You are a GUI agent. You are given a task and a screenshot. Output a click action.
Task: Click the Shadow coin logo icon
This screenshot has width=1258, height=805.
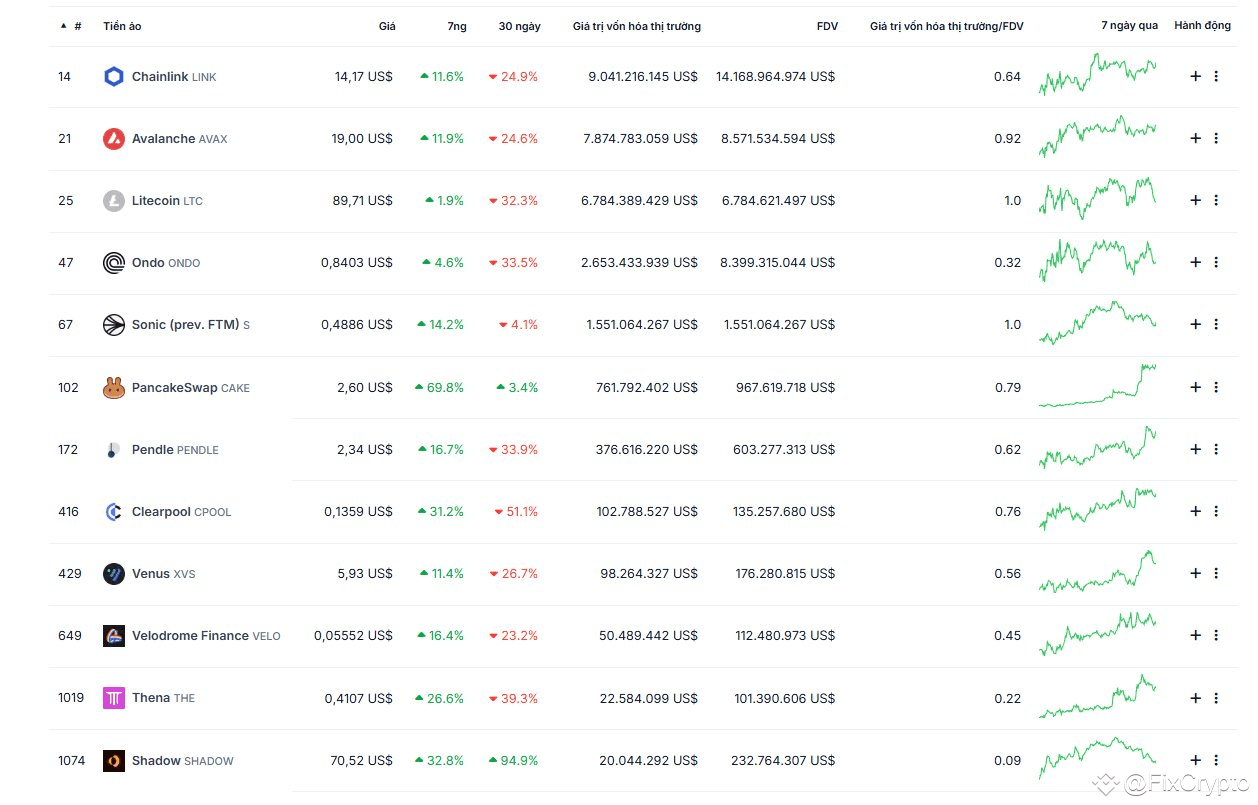[x=113, y=760]
